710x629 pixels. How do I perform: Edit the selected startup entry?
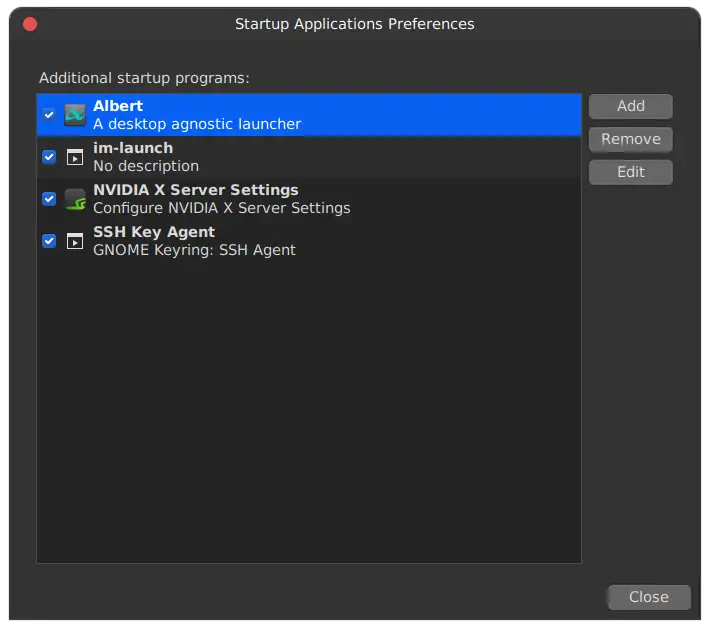point(630,173)
